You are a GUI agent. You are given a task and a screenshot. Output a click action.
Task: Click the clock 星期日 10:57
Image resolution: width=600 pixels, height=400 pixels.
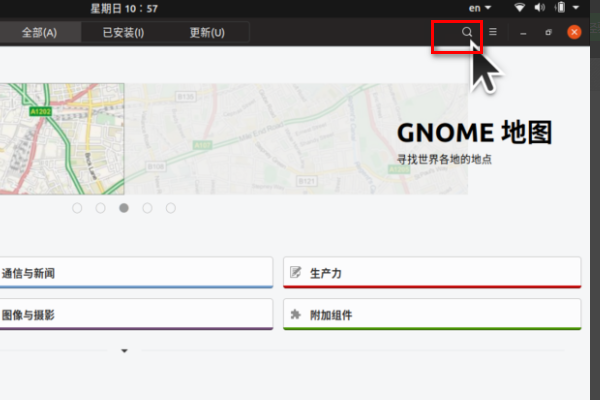[124, 8]
